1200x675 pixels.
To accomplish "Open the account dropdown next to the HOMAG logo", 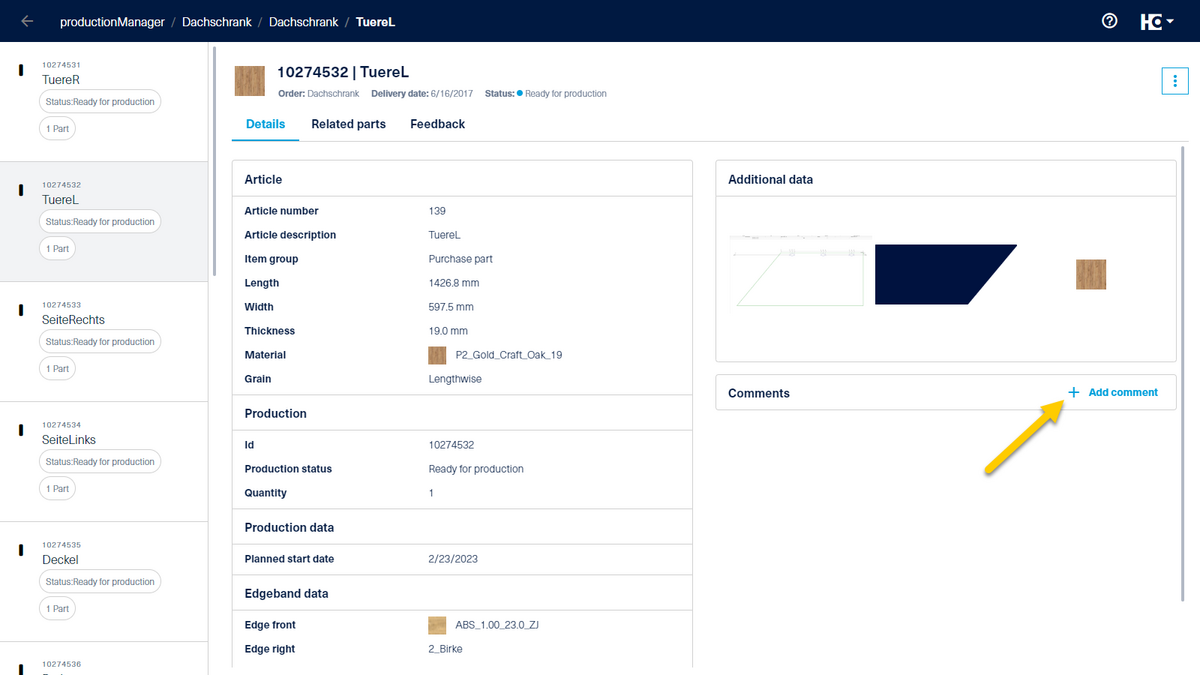I will coord(1172,20).
